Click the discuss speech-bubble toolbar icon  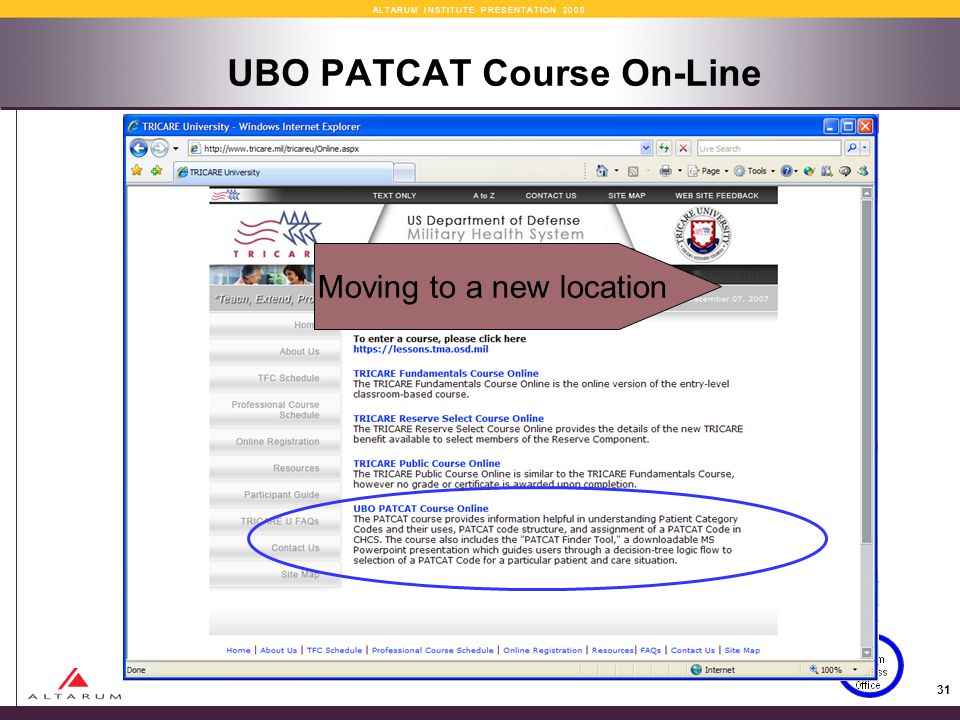pyautogui.click(x=845, y=171)
